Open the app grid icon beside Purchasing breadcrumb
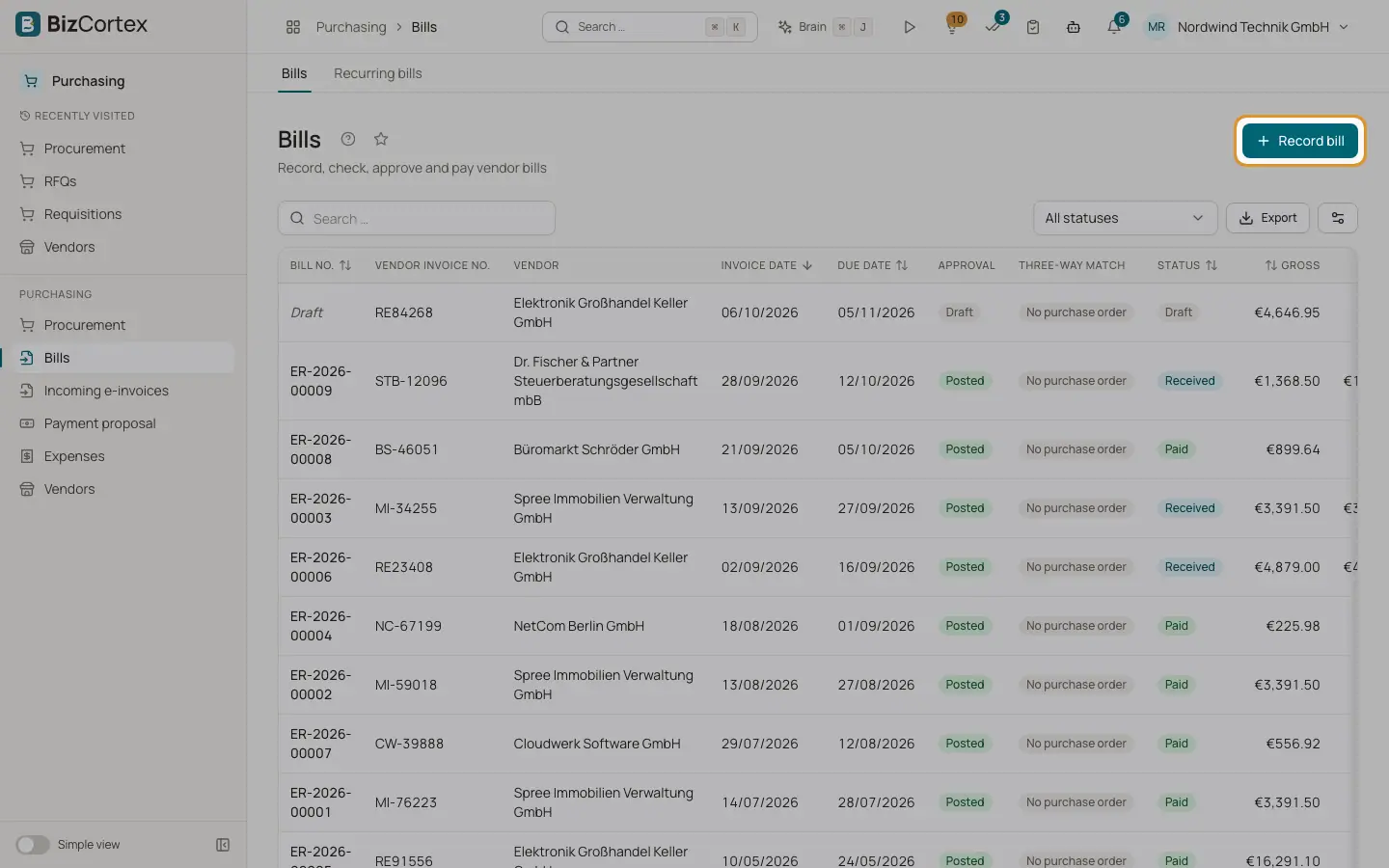The image size is (1389, 868). coord(293,27)
